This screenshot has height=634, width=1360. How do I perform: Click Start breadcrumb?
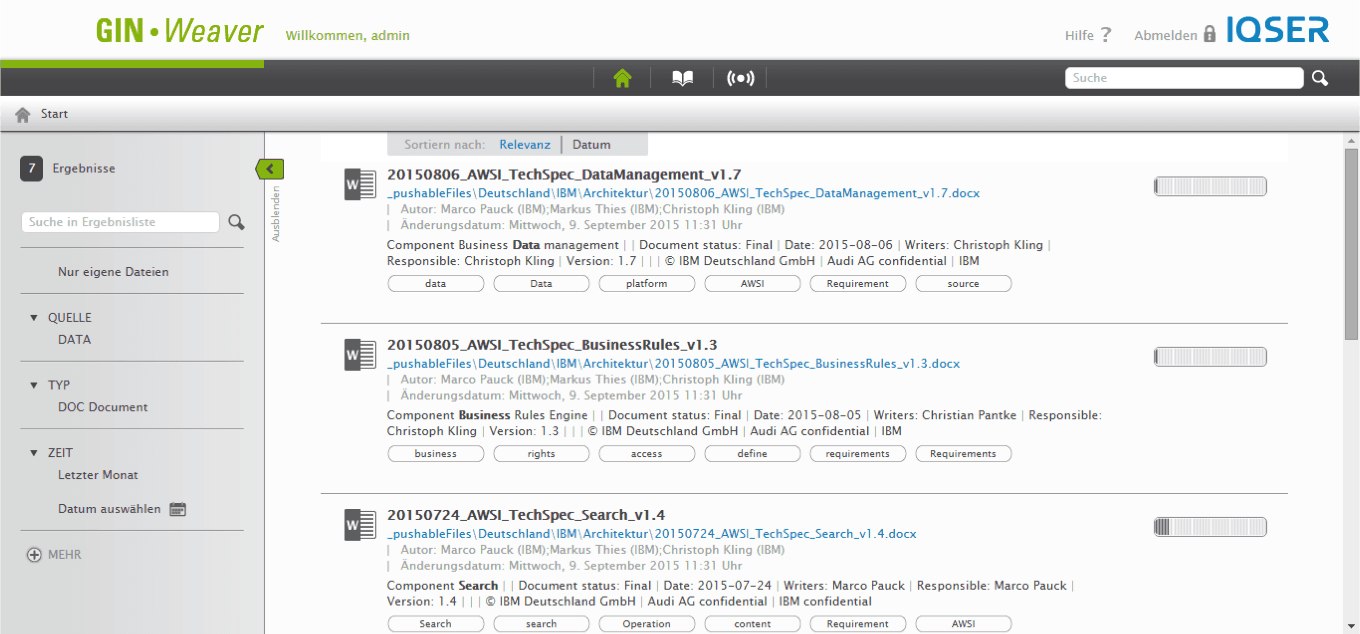(x=54, y=114)
